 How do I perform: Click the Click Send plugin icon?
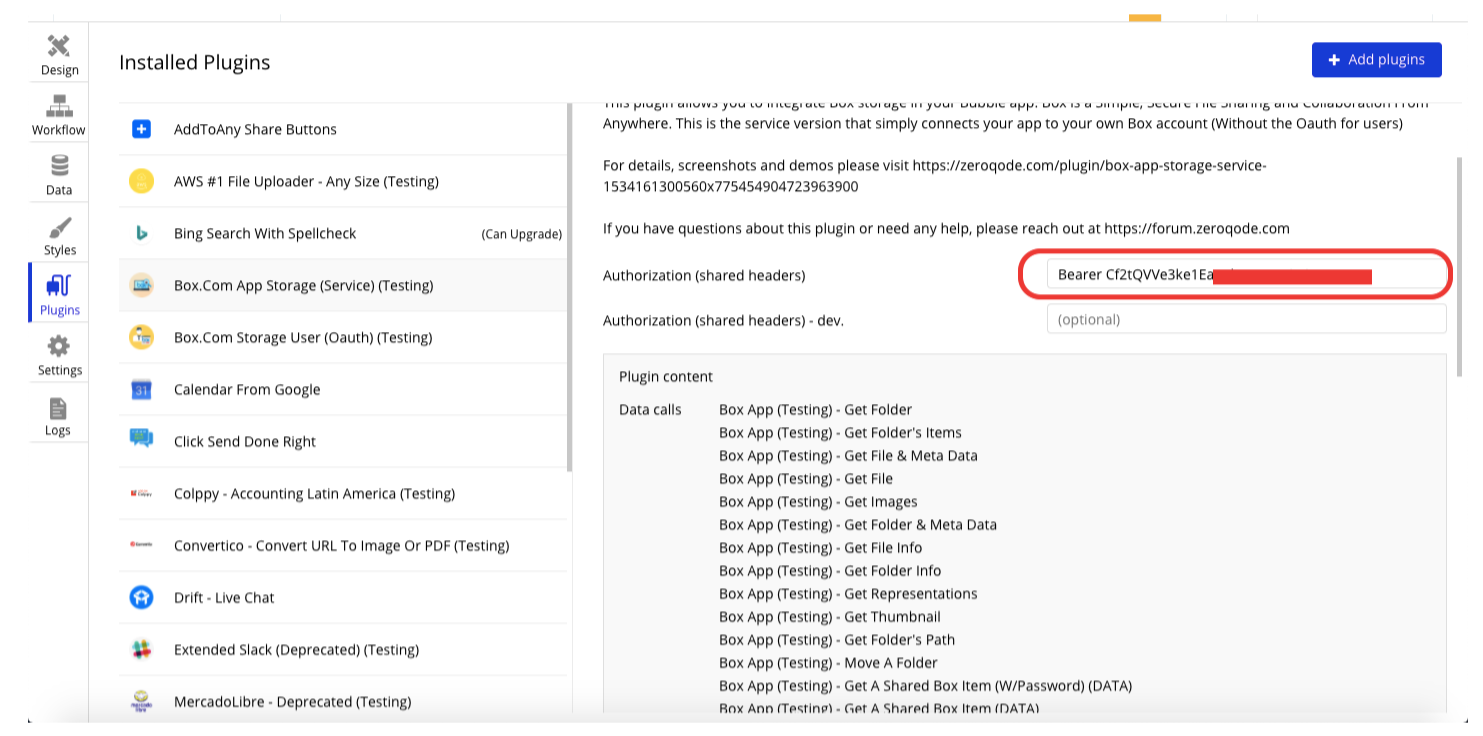141,438
